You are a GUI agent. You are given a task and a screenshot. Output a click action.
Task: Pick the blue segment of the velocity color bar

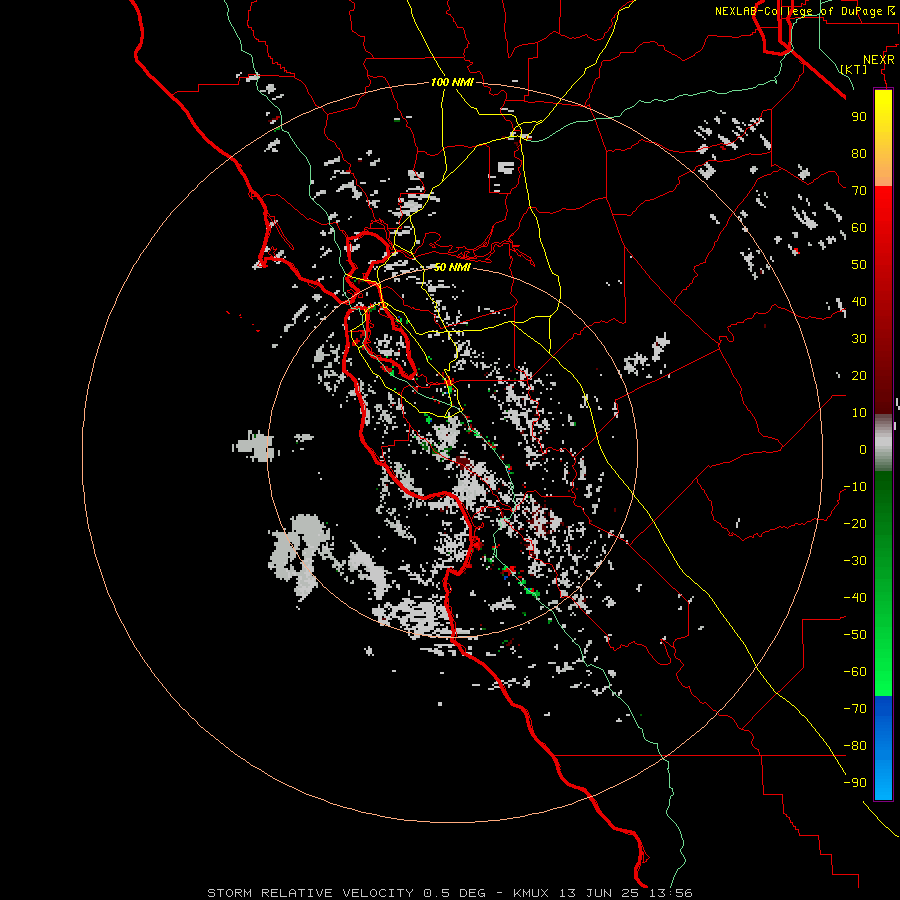pos(883,748)
